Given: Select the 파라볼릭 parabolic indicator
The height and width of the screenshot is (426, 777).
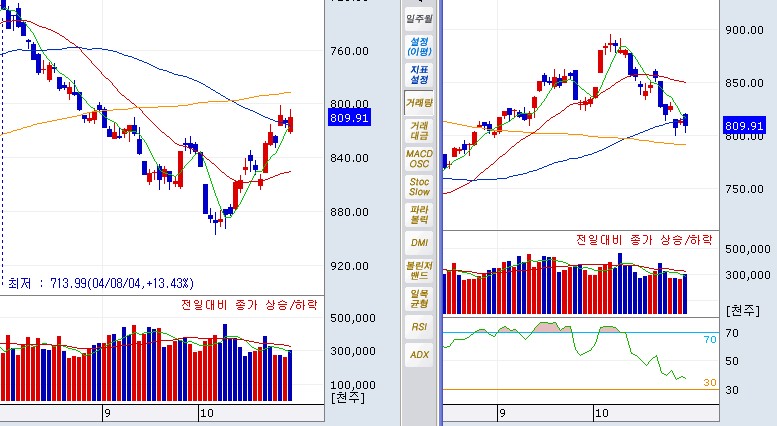Looking at the screenshot, I should [419, 214].
